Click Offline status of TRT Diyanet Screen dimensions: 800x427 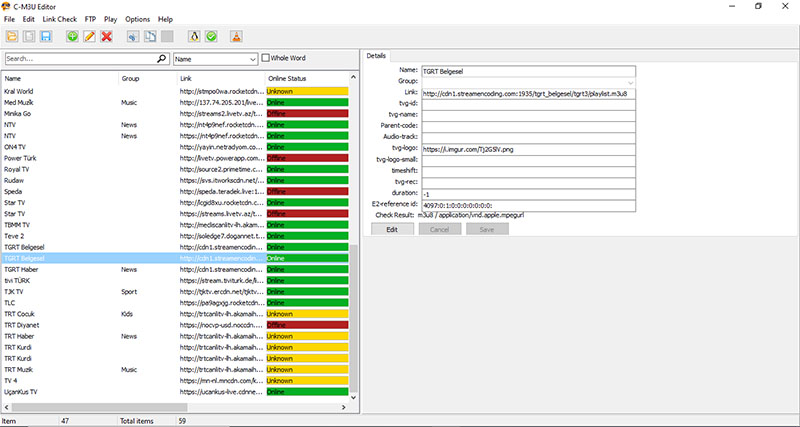click(307, 325)
